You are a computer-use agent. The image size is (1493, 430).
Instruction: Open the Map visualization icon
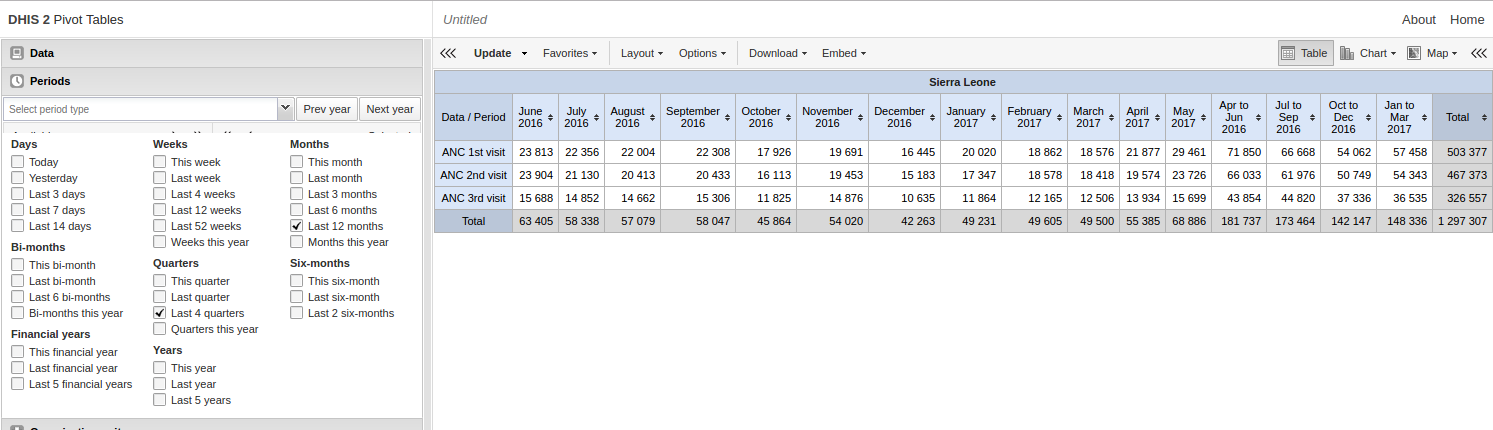[1414, 53]
